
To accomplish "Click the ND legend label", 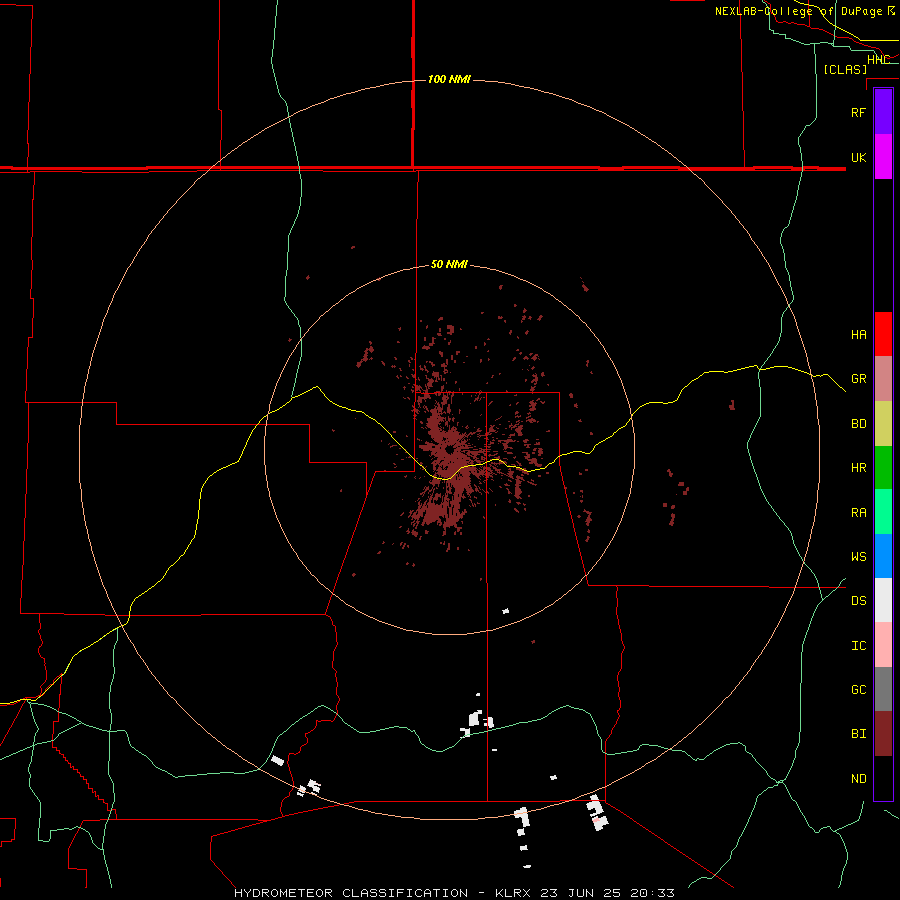I will coord(858,779).
